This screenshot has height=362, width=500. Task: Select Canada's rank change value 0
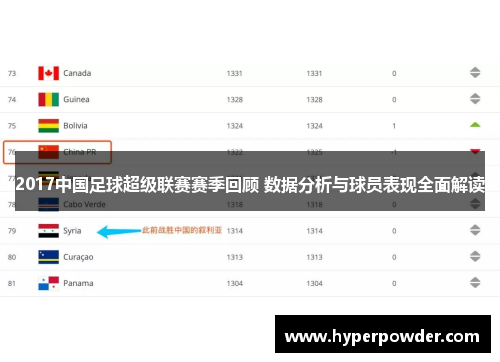click(394, 73)
